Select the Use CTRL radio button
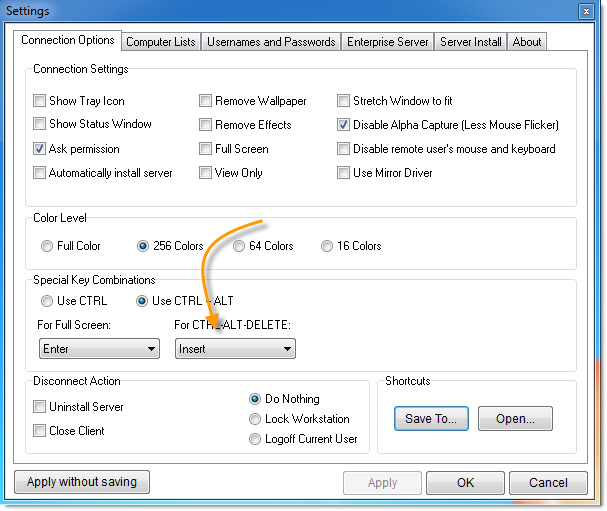The height and width of the screenshot is (511, 607). coord(47,301)
